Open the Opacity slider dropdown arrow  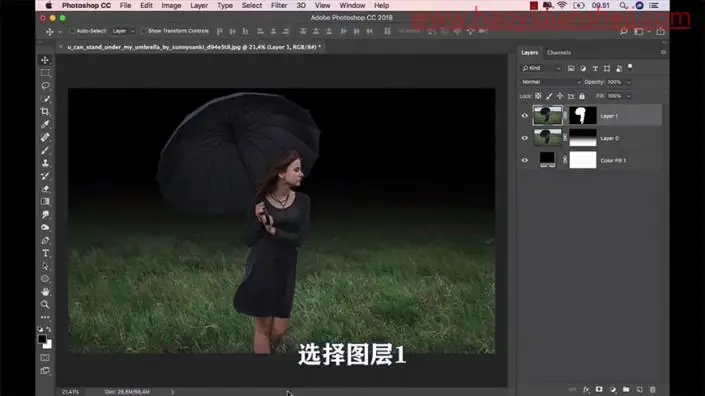tap(629, 82)
